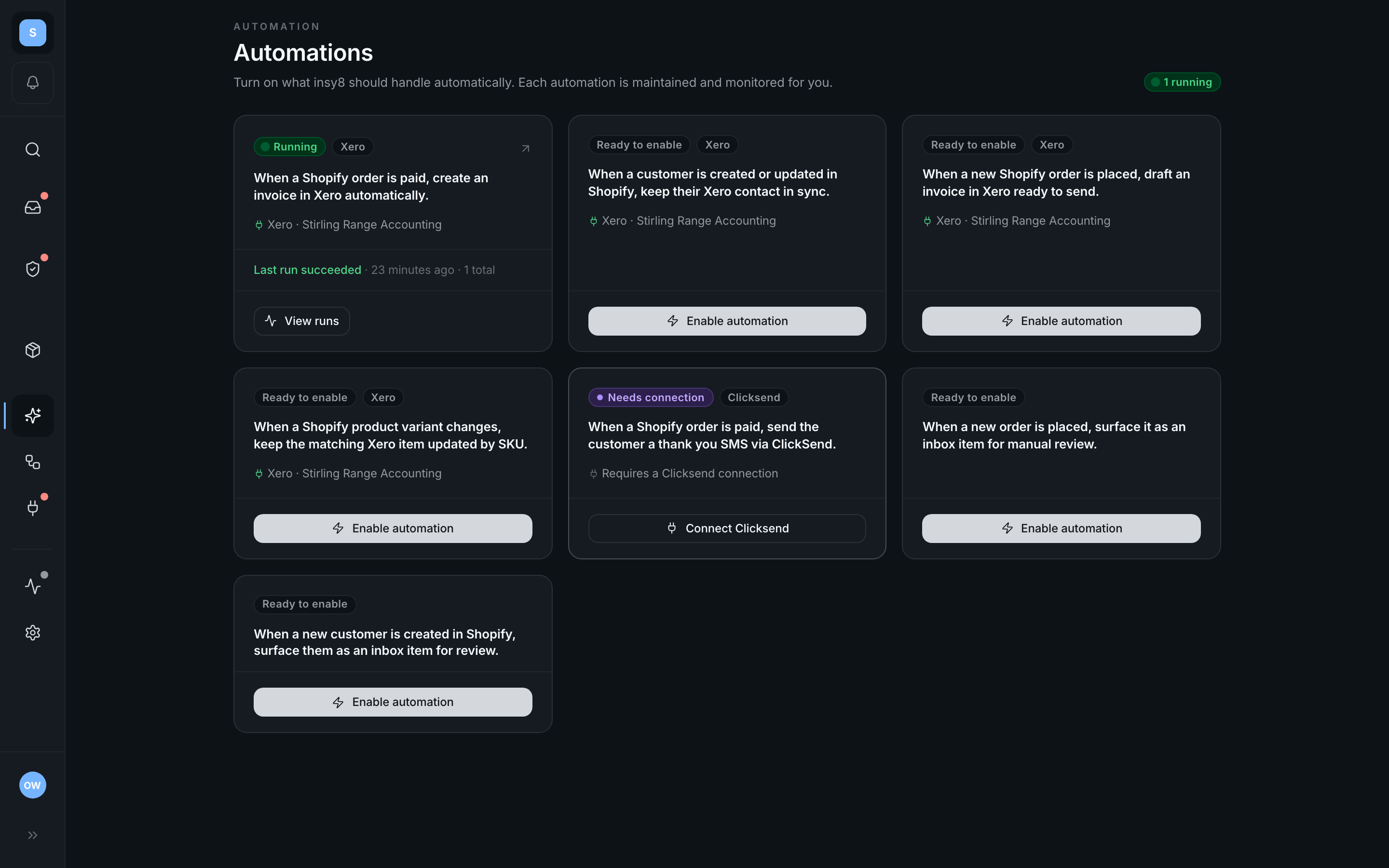
Task: Open the S workspace logo
Action: click(33, 33)
